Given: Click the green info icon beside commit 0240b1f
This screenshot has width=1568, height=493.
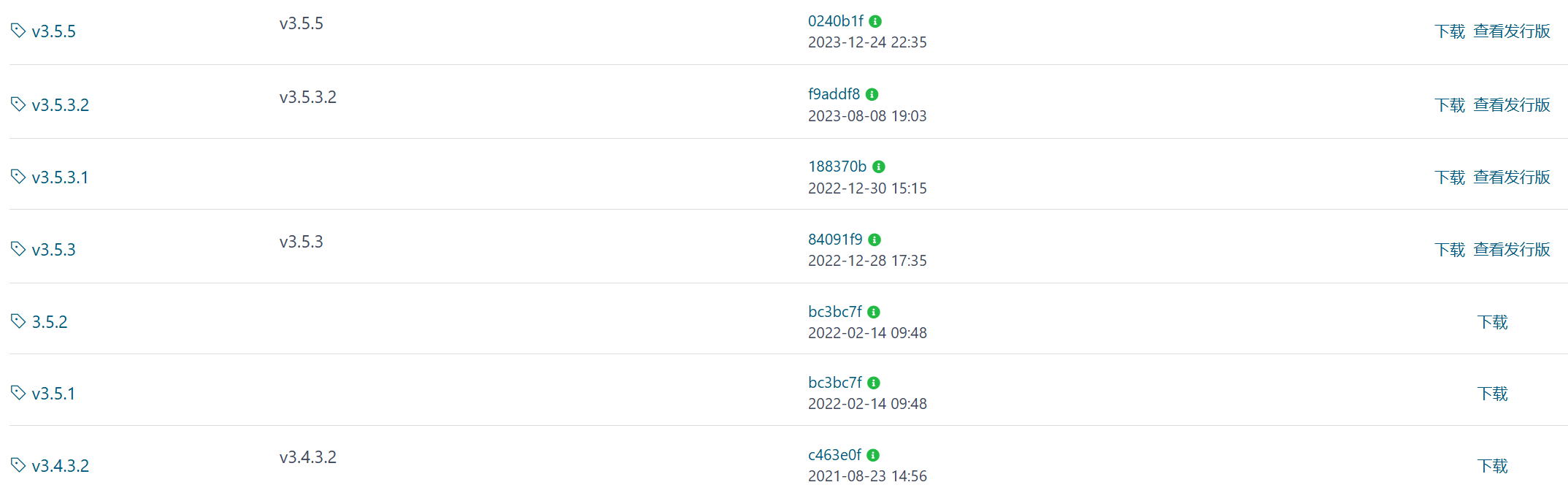Looking at the screenshot, I should click(875, 22).
